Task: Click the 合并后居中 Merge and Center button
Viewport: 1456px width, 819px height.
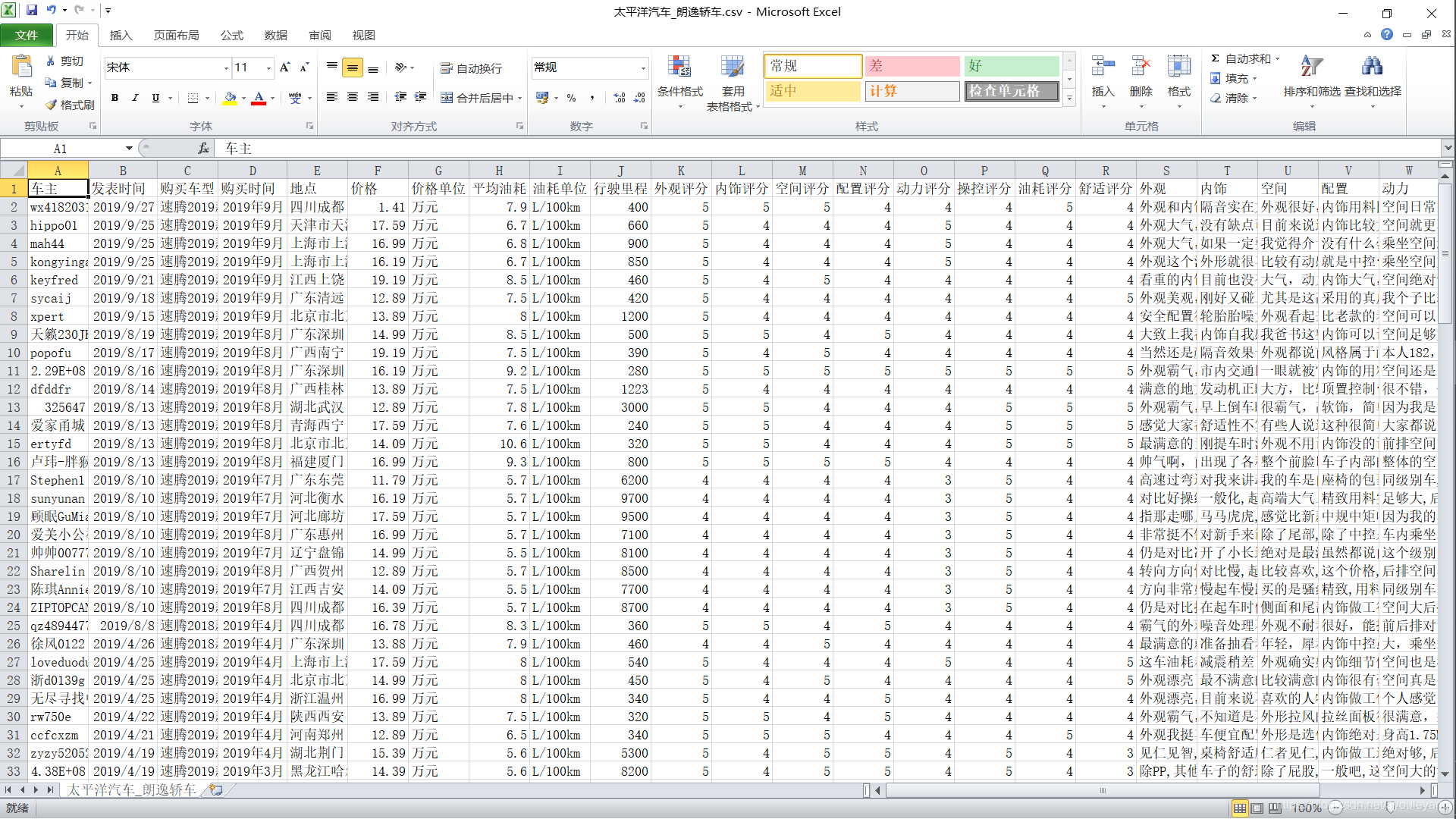Action: [477, 98]
